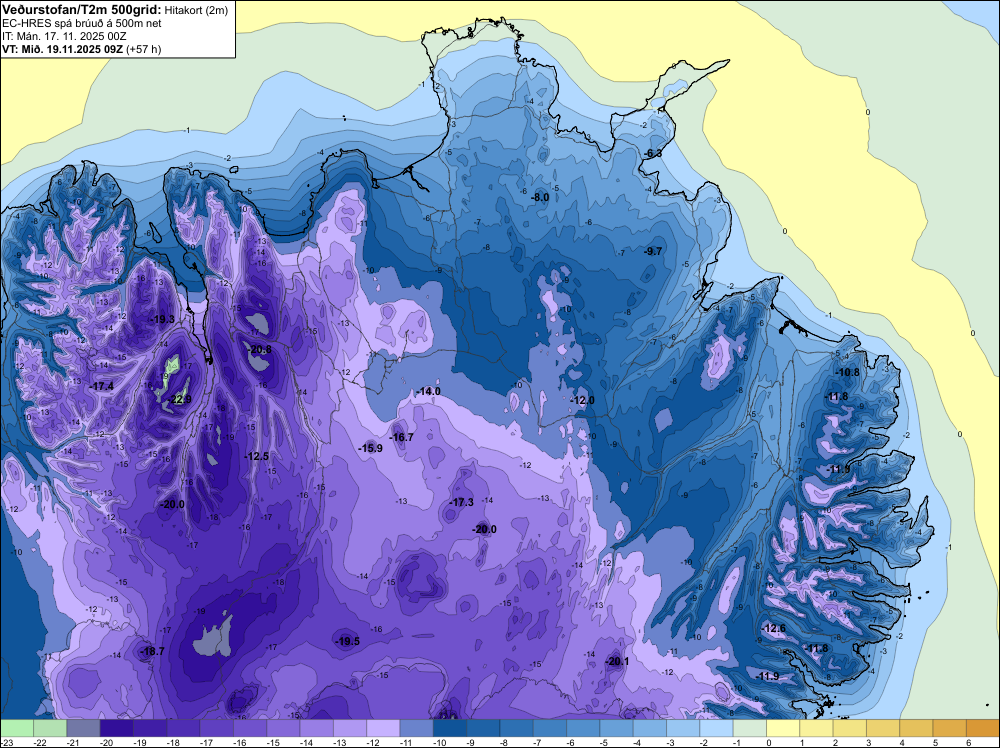This screenshot has height=748, width=1000.
Task: Click the -20.8 temperature reading
Action: click(x=260, y=349)
